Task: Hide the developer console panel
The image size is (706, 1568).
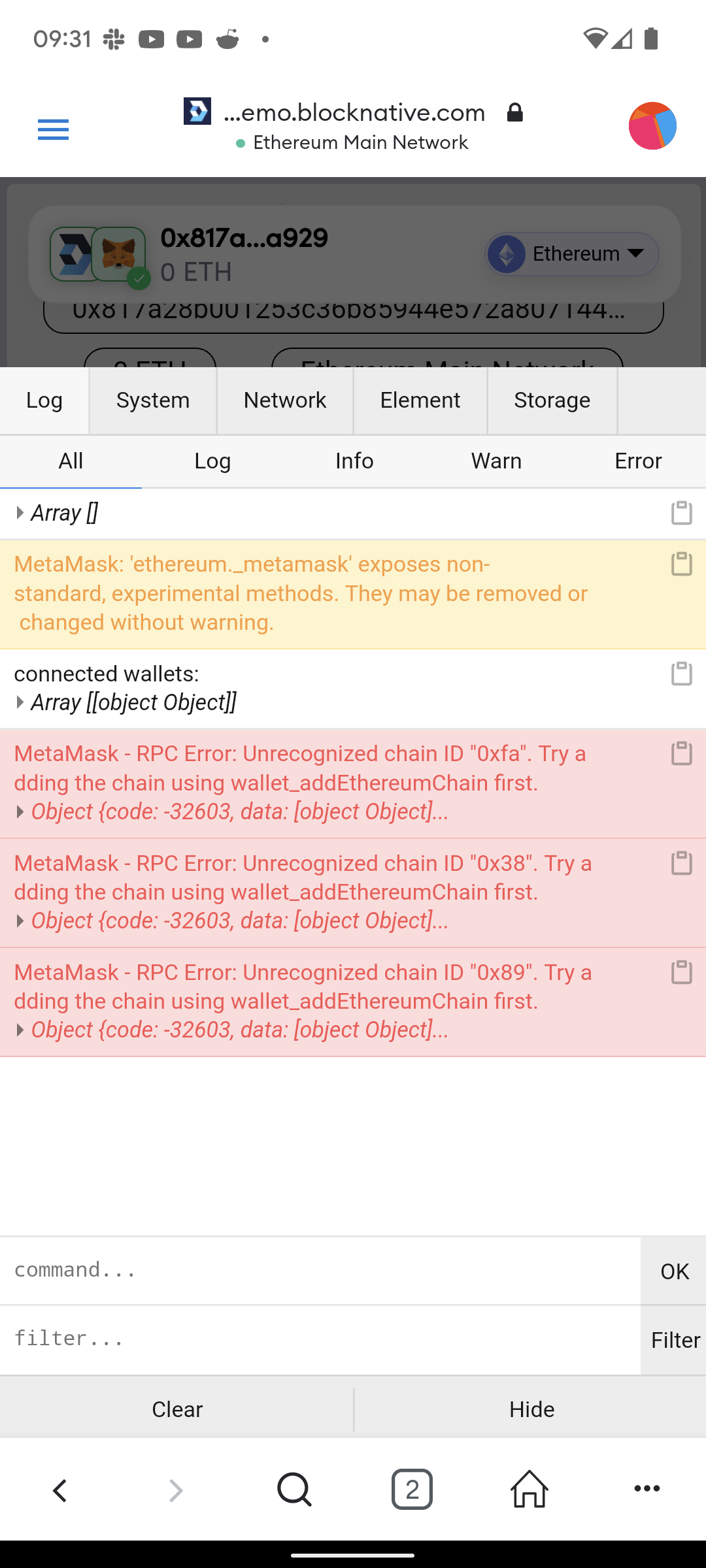Action: tap(530, 1409)
